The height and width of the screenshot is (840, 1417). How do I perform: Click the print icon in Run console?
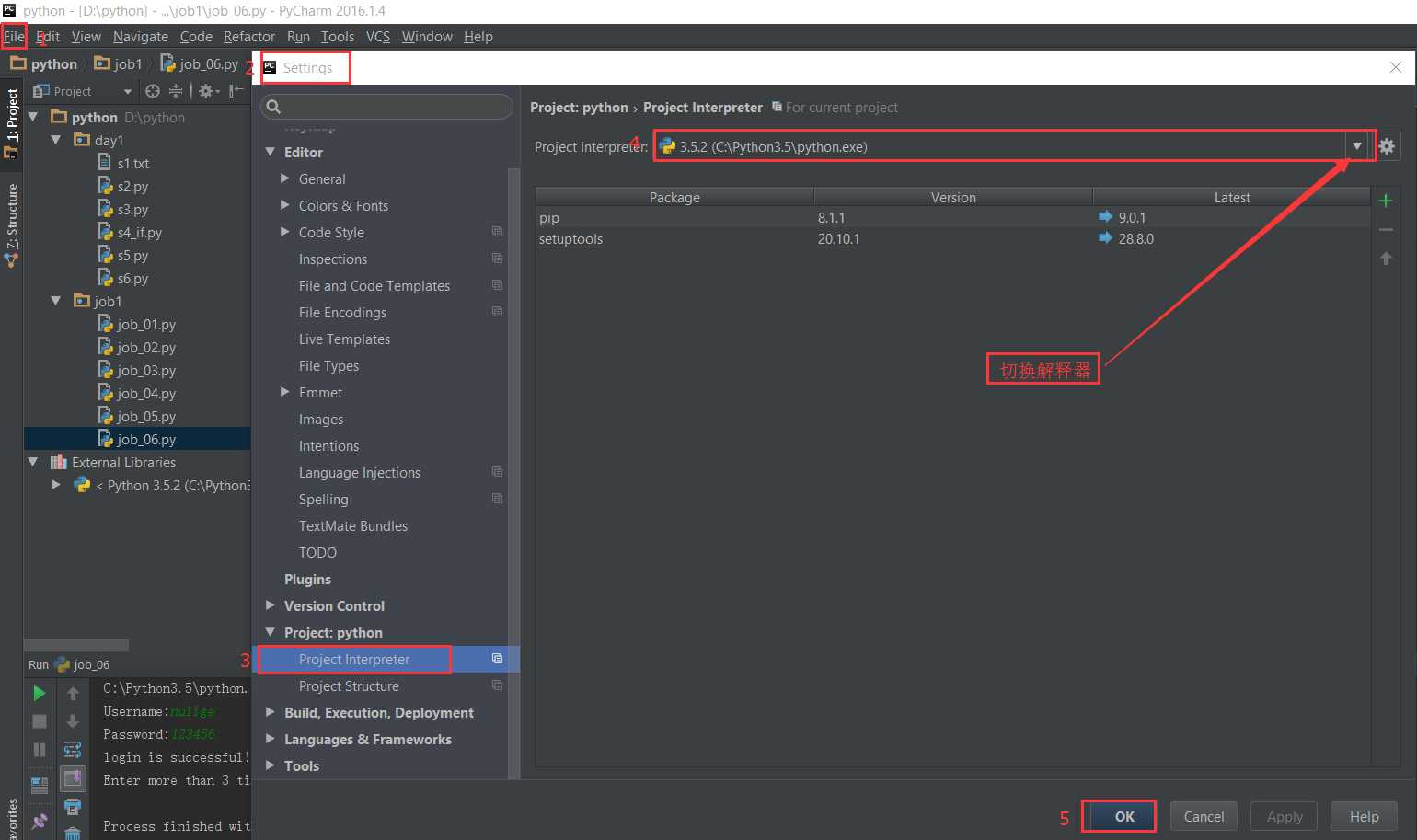73,807
